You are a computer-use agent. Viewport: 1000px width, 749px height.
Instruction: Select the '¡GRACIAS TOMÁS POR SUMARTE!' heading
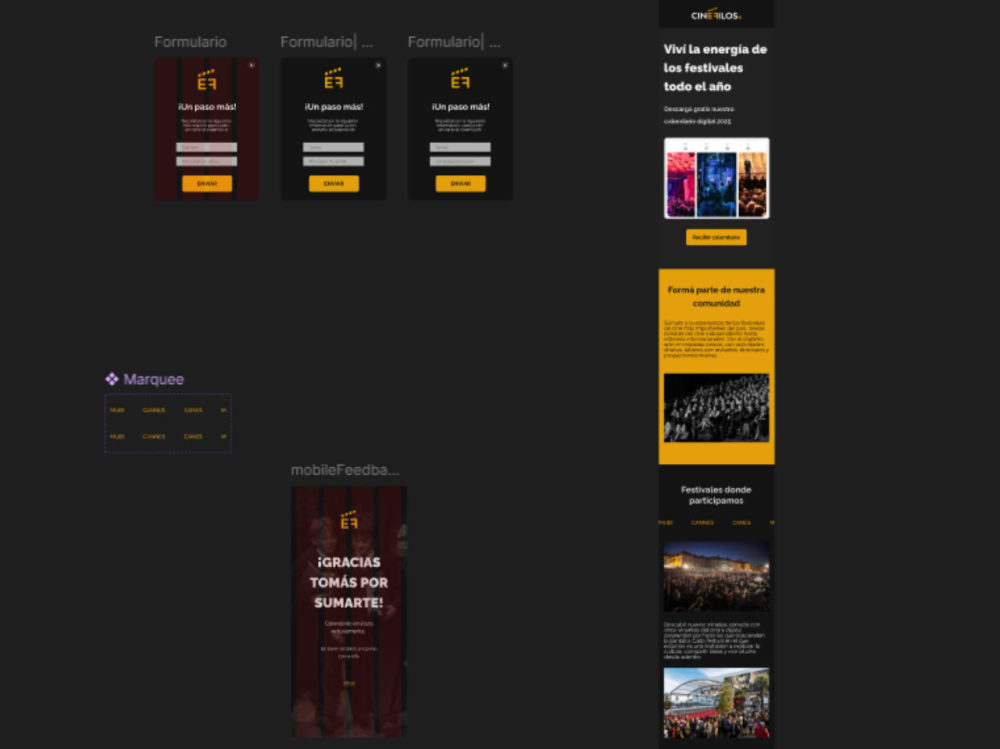point(349,582)
